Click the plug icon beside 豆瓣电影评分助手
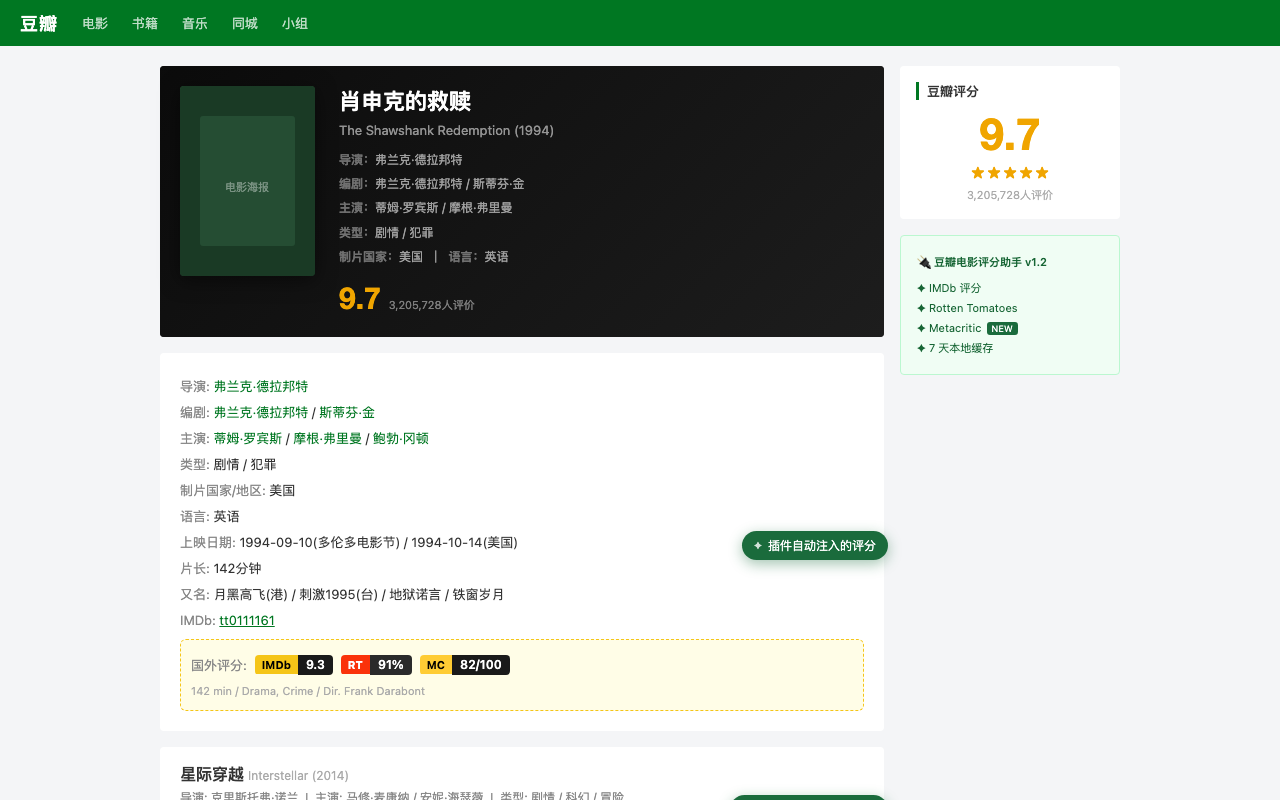This screenshot has width=1280, height=800. [x=924, y=262]
